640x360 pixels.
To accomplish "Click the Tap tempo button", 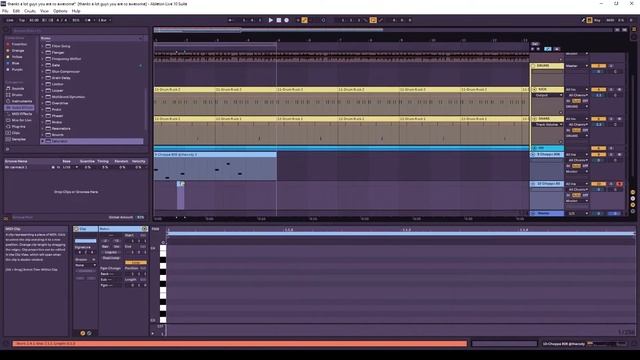I will pyautogui.click(x=22, y=20).
